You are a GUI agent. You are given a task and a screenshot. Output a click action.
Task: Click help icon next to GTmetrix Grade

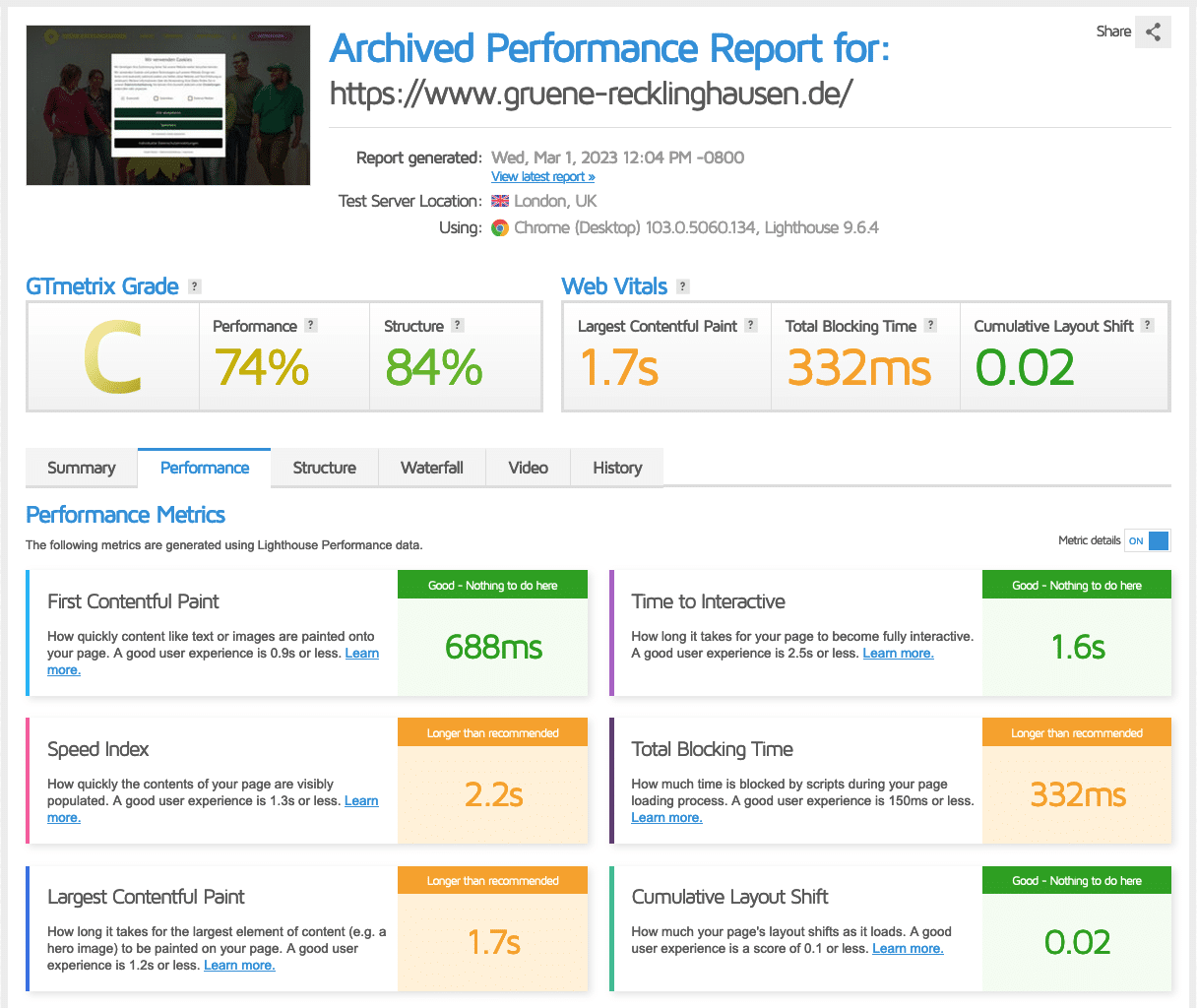point(195,286)
